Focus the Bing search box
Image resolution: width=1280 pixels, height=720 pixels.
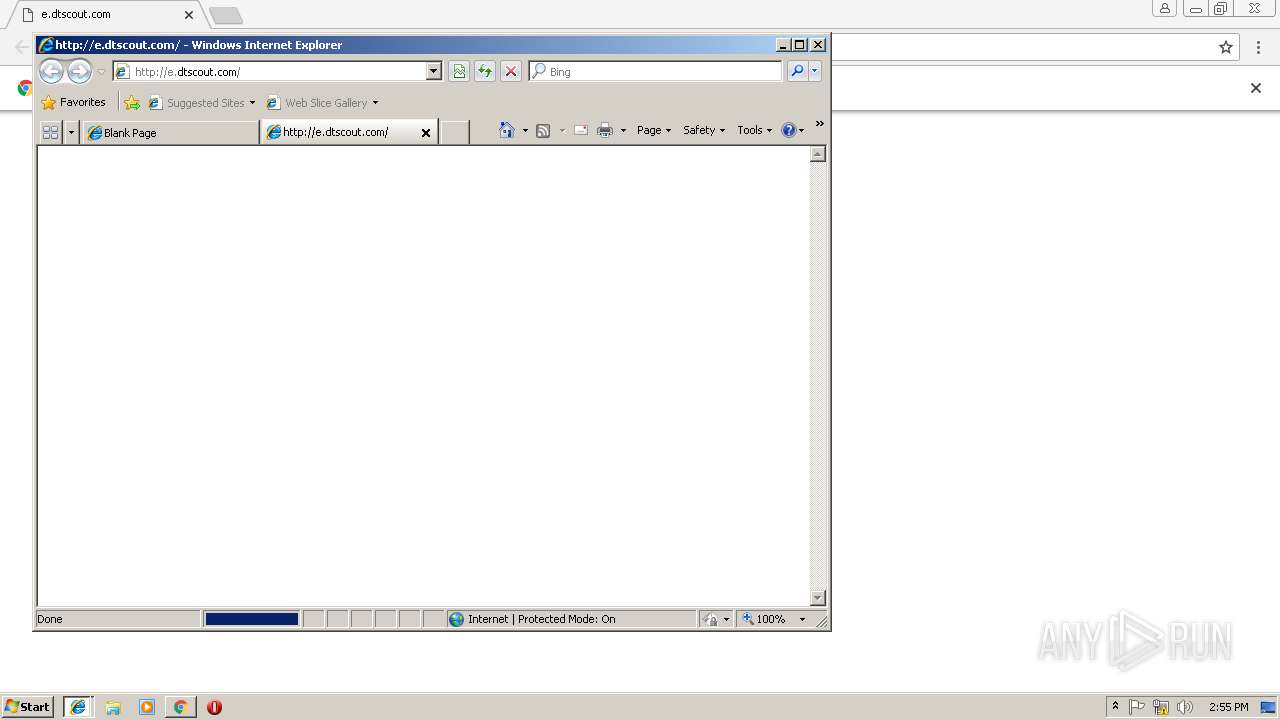655,72
